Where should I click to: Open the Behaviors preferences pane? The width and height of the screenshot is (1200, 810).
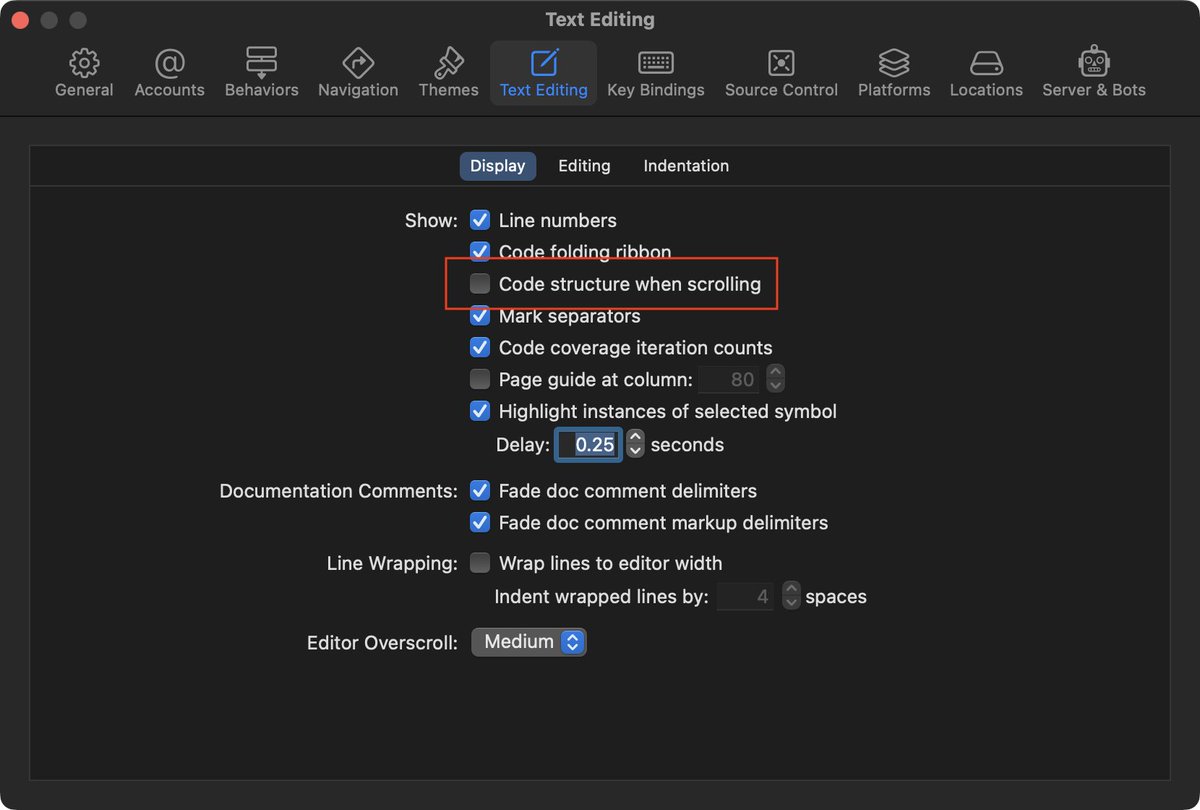[261, 73]
